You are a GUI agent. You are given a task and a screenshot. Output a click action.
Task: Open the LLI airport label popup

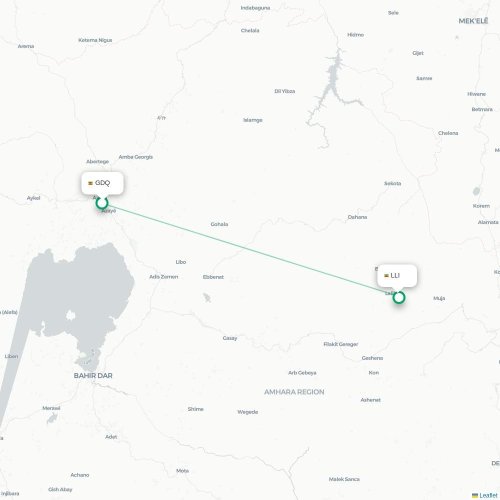pos(397,276)
